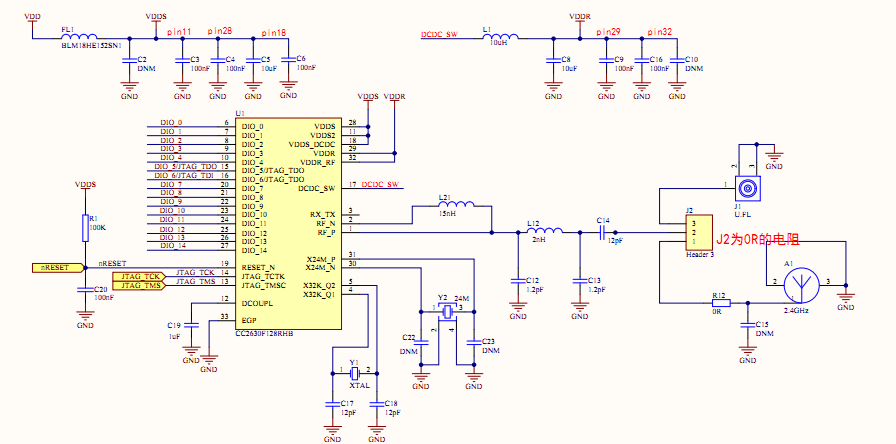Screen dimensions: 896x444
Task: Select the red J2为0R的电阻 note
Action: pyautogui.click(x=757, y=240)
